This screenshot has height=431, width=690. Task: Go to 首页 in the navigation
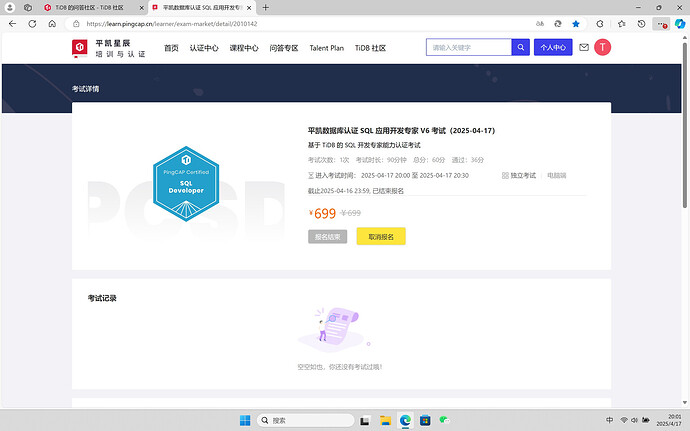point(171,48)
